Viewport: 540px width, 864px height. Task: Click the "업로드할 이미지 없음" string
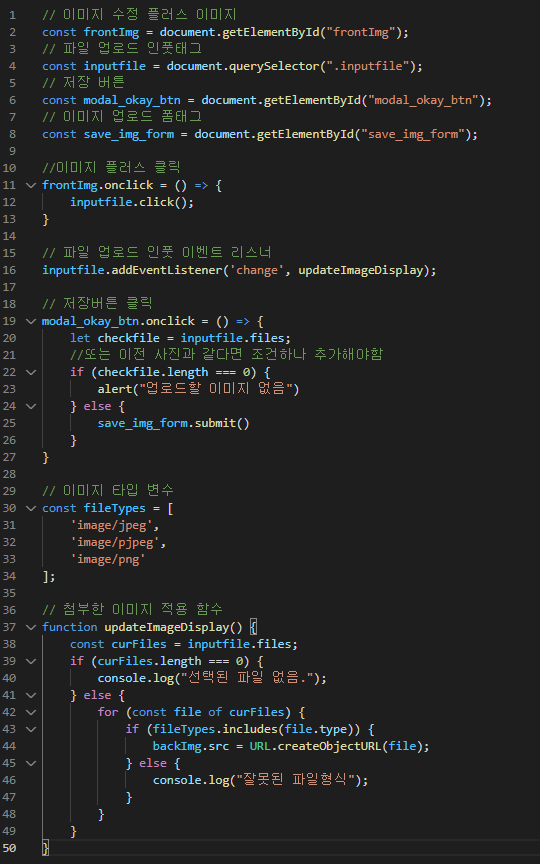tap(215, 390)
